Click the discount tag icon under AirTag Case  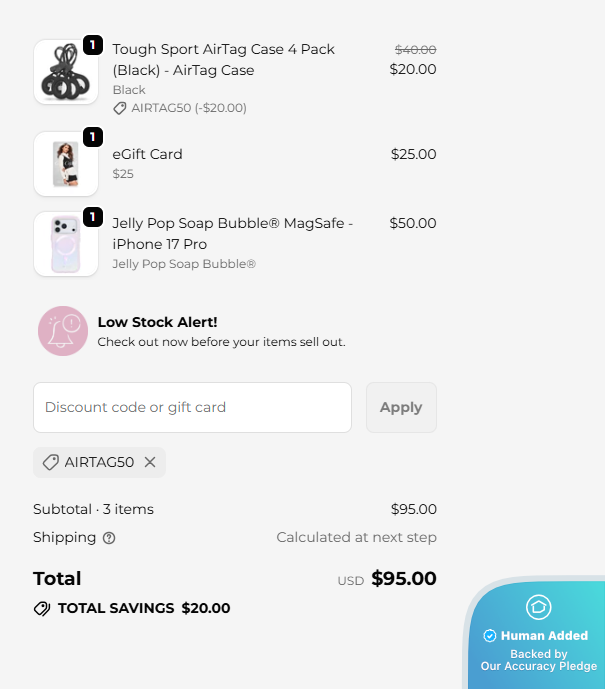coord(120,108)
